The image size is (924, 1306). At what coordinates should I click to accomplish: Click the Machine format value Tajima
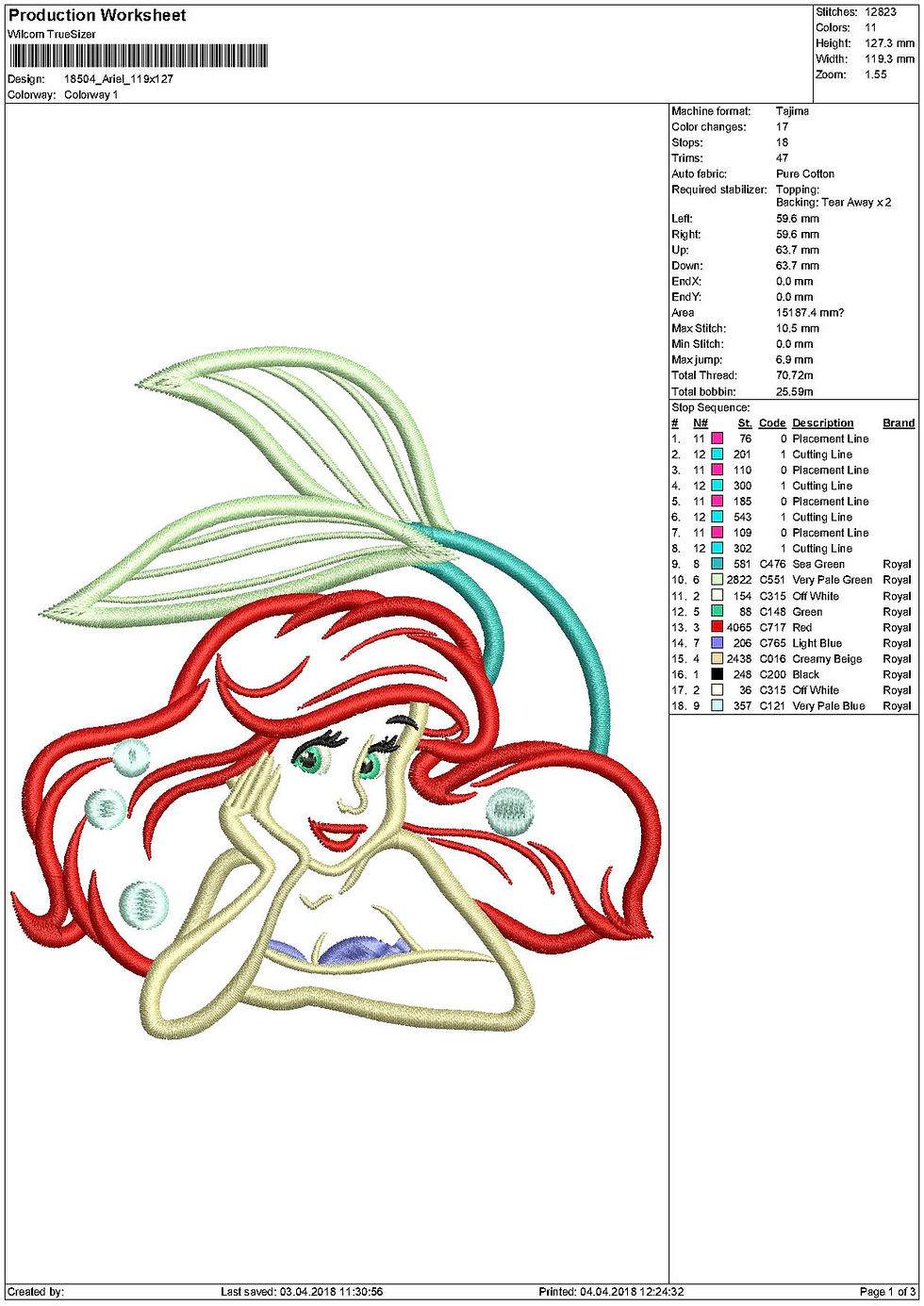tap(793, 111)
